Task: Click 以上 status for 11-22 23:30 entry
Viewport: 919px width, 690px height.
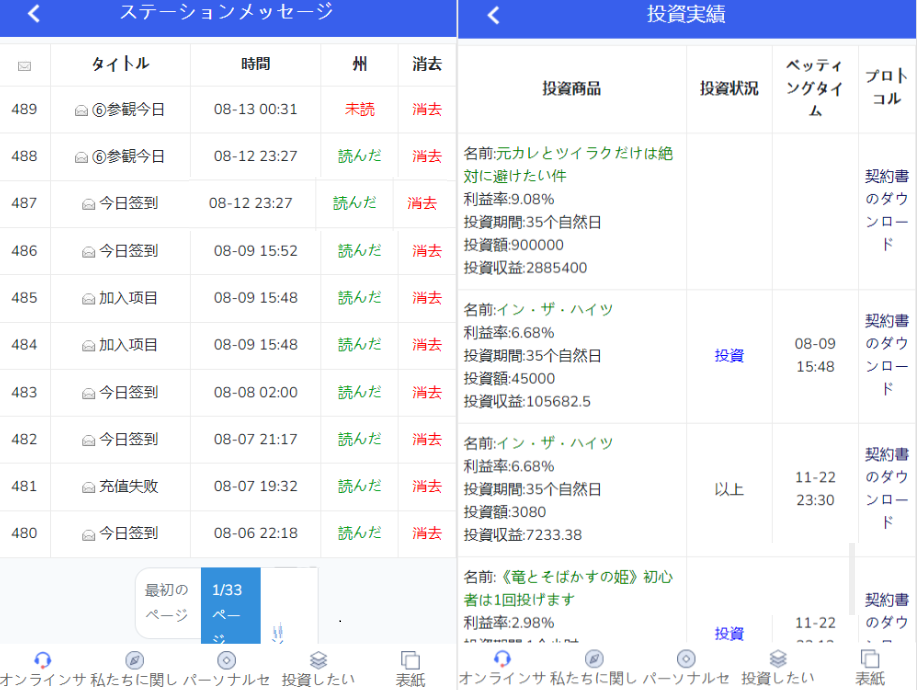Action: 729,489
